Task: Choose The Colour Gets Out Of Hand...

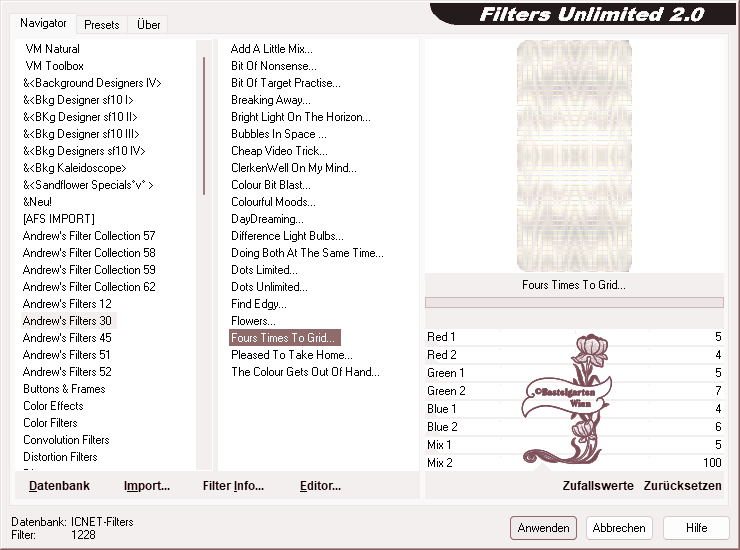Action: (305, 372)
